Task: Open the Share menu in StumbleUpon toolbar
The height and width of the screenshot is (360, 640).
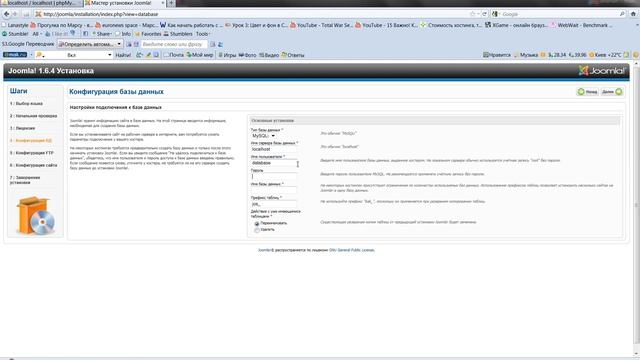Action: 102,34
